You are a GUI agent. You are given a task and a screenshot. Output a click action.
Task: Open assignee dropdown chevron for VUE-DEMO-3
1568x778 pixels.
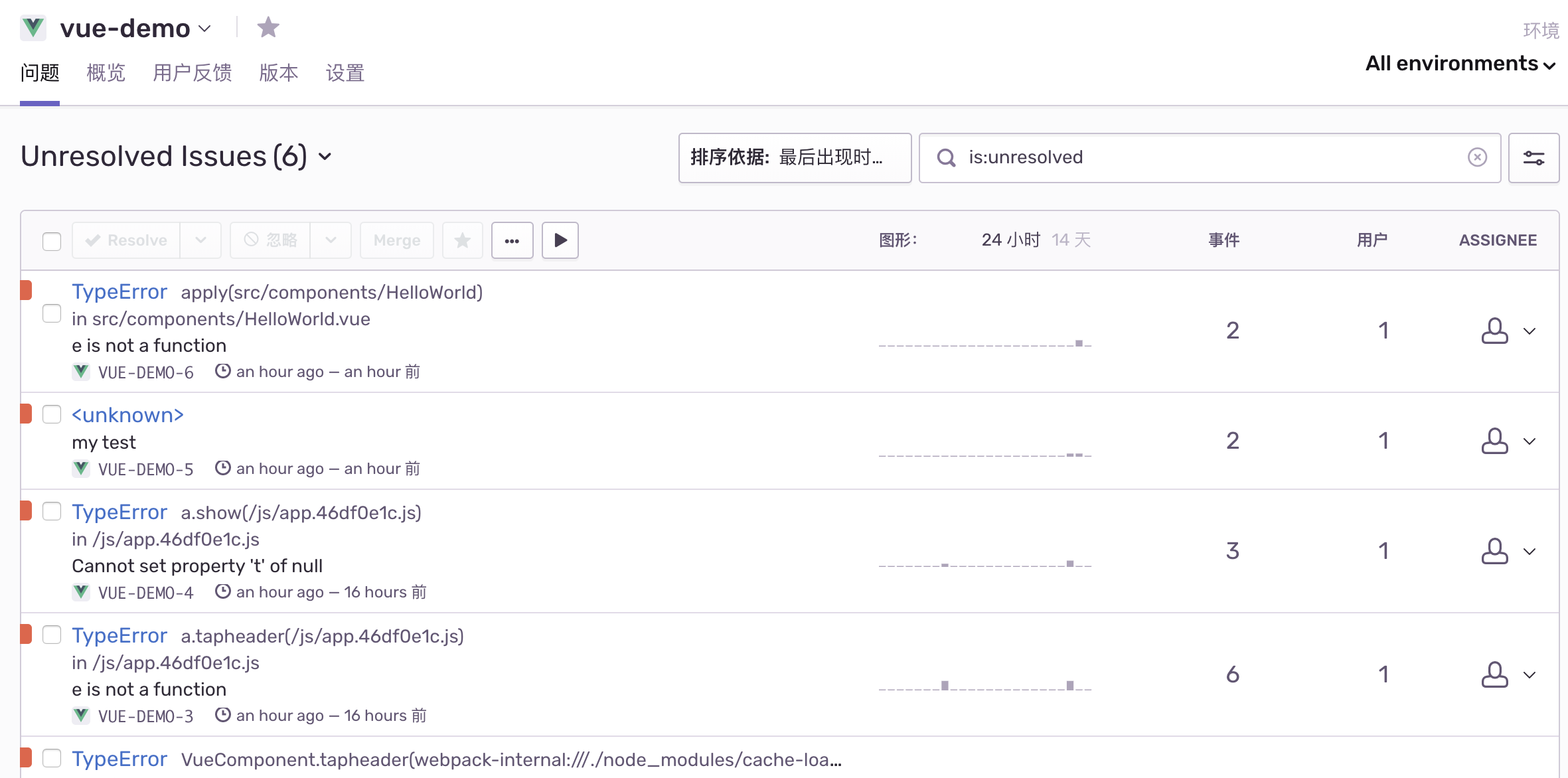coord(1530,675)
